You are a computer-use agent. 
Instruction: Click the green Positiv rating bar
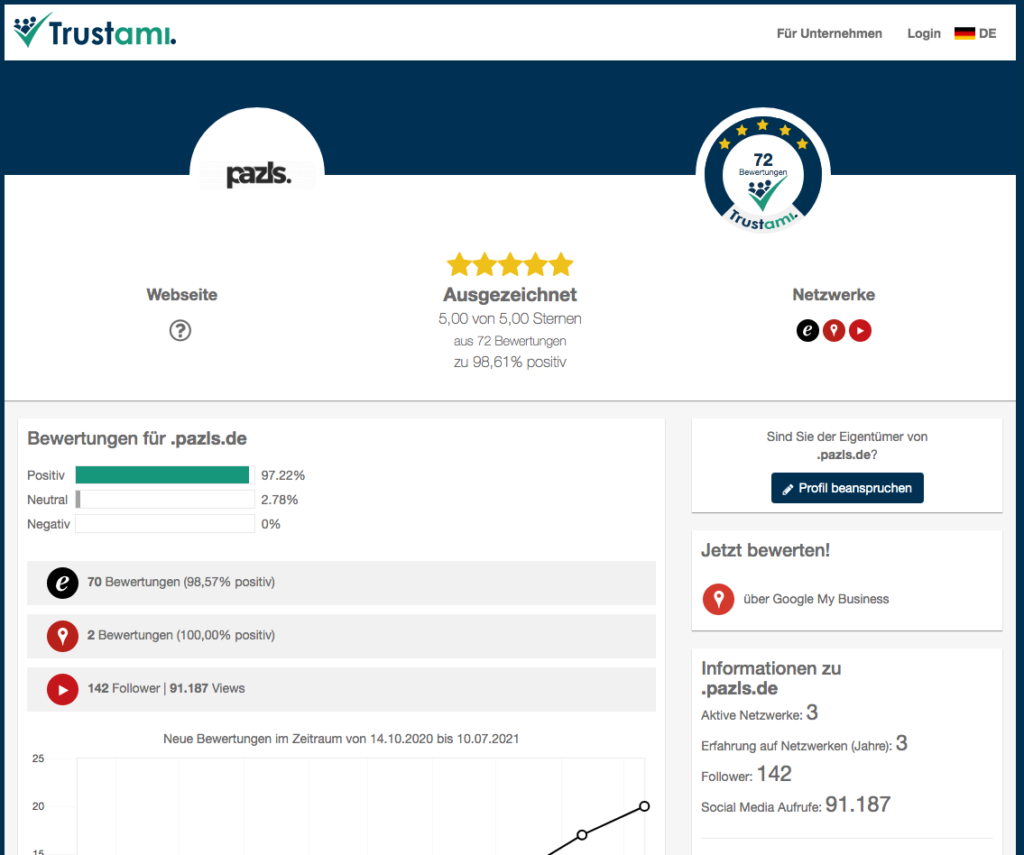tap(162, 475)
